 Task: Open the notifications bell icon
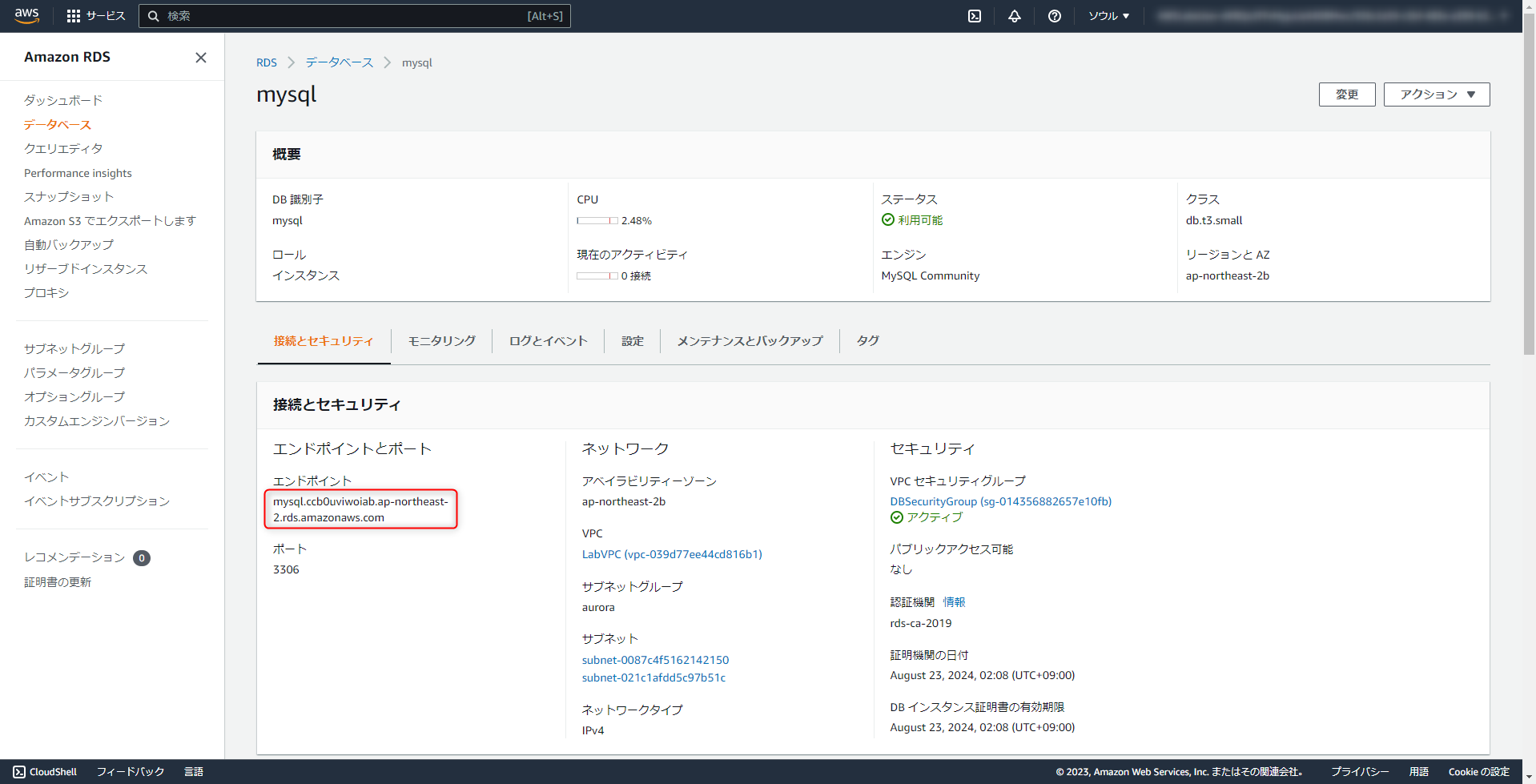1014,15
